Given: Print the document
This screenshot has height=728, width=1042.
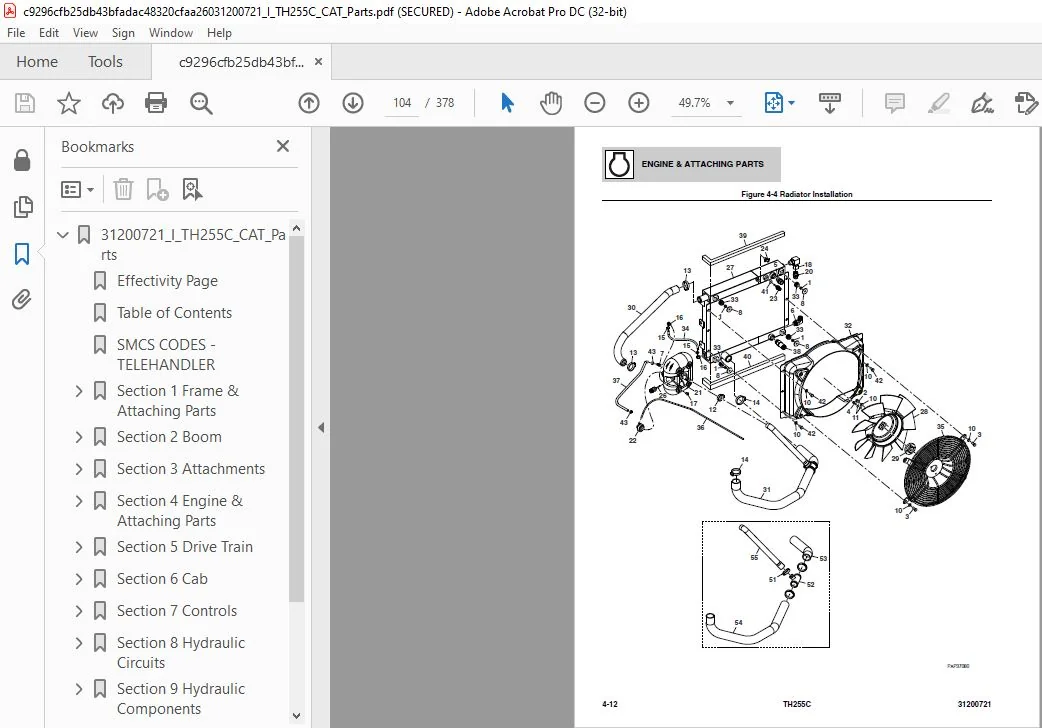Looking at the screenshot, I should point(156,103).
